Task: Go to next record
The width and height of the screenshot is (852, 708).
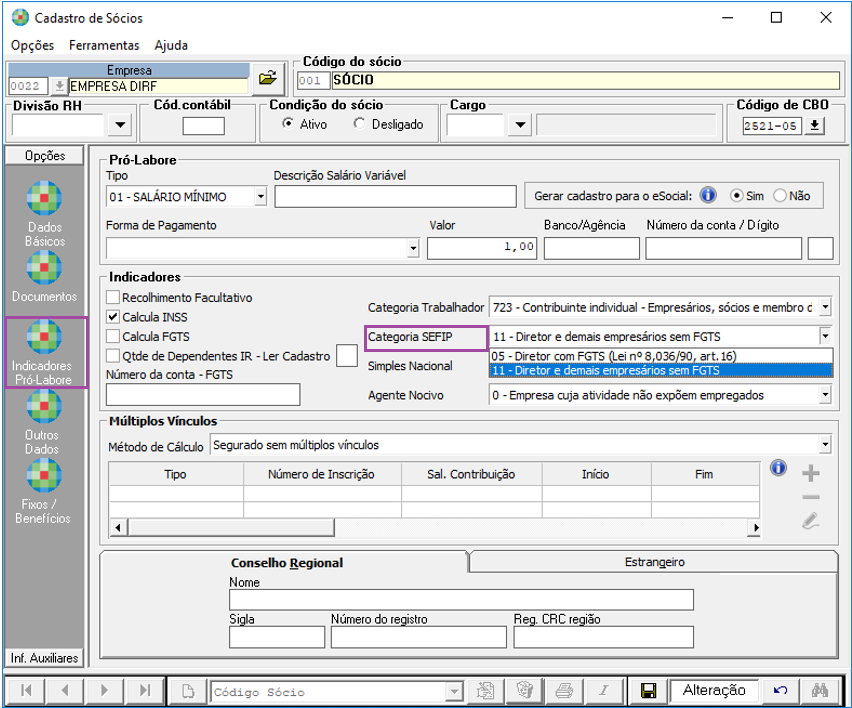Action: pos(104,690)
